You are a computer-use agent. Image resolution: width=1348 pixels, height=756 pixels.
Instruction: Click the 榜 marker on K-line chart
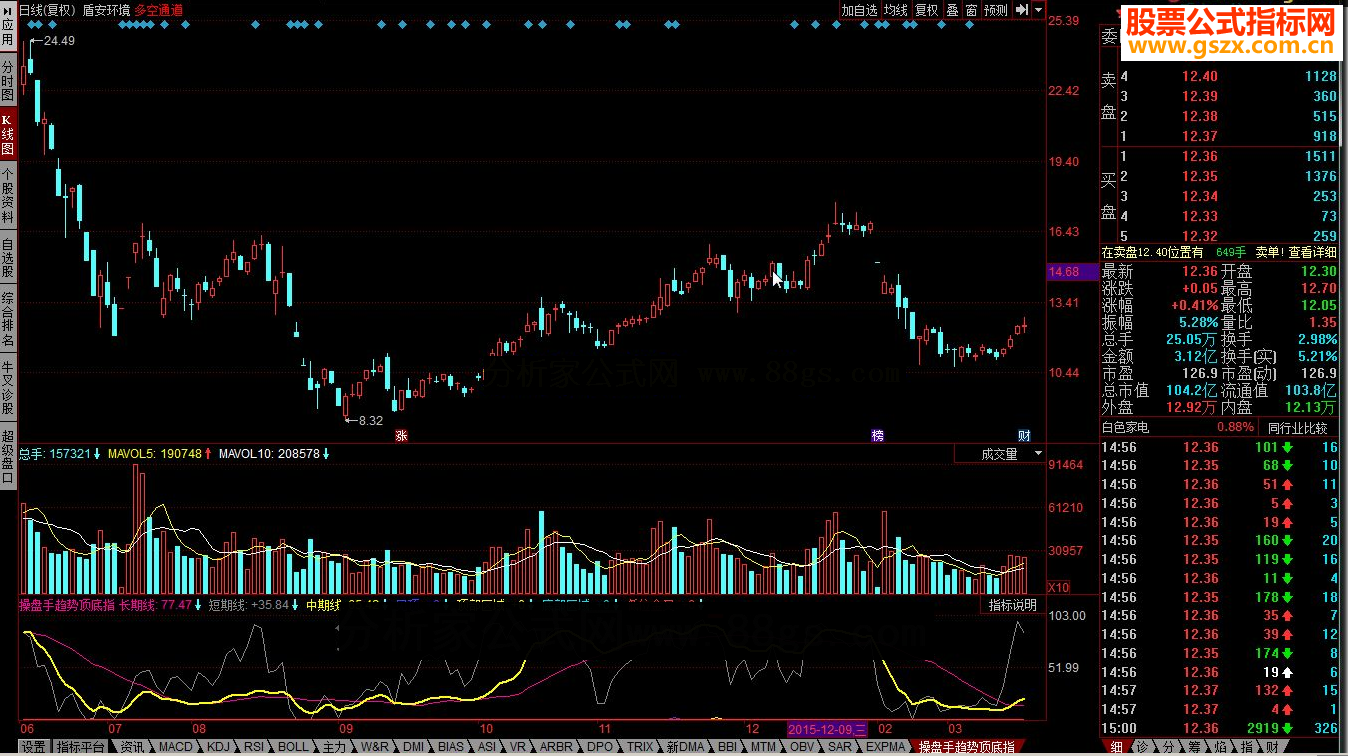pos(877,435)
